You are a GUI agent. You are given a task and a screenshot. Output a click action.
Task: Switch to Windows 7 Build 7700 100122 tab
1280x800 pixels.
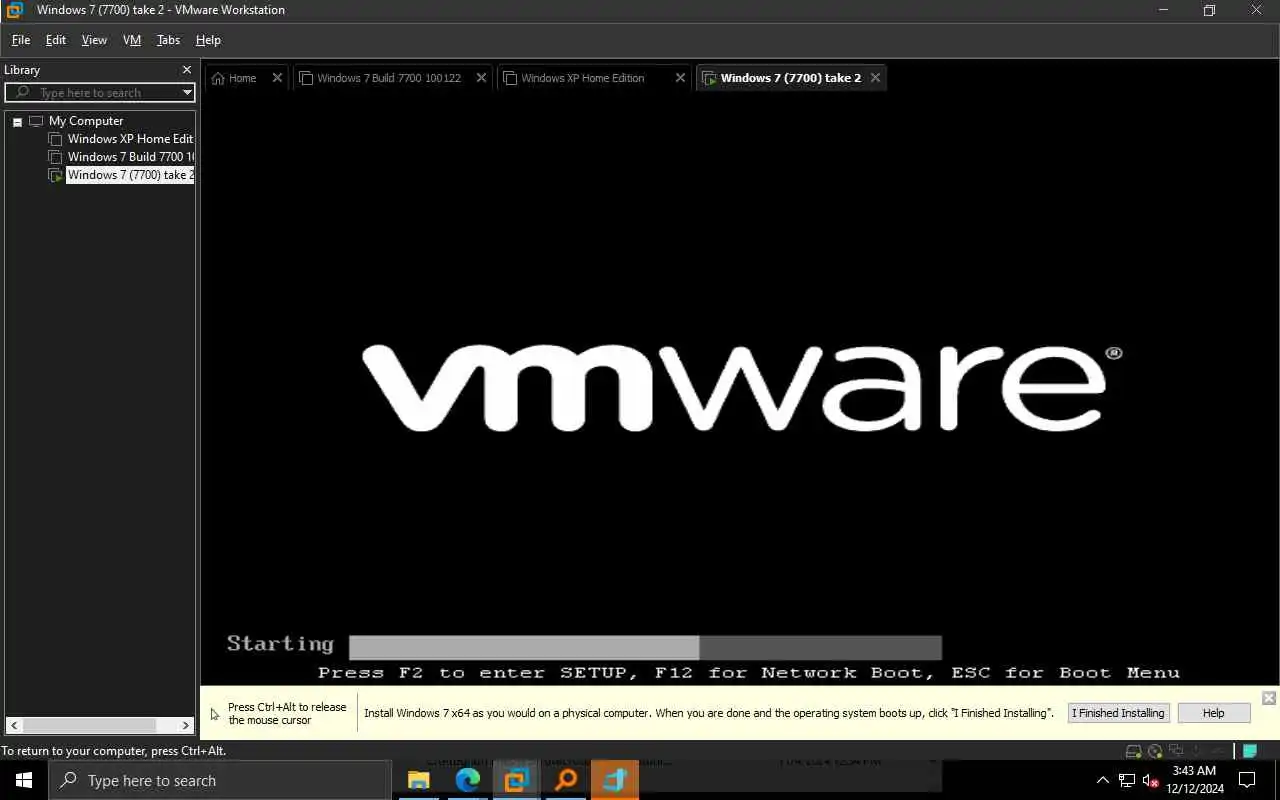point(389,78)
